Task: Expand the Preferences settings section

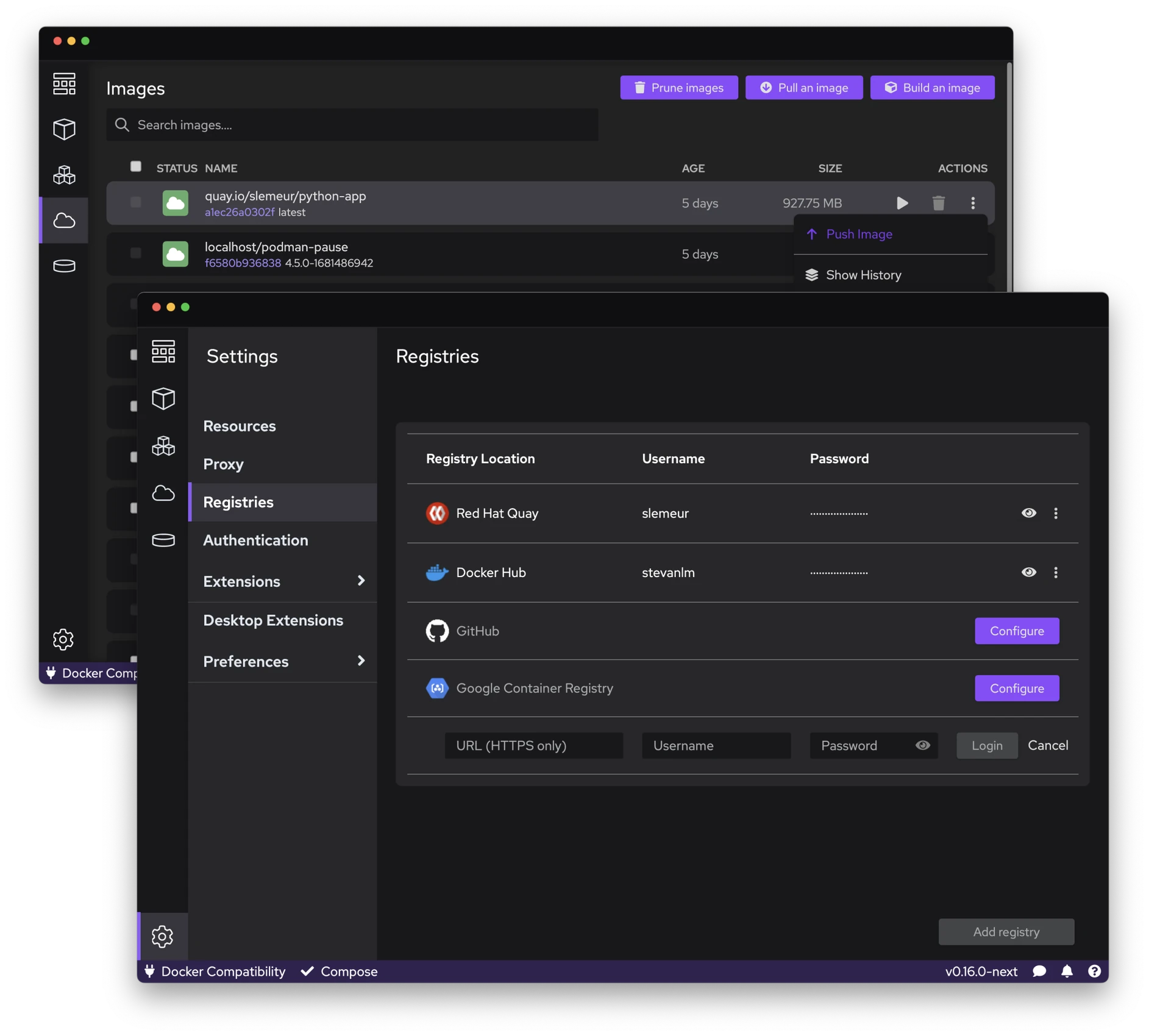Action: pyautogui.click(x=361, y=661)
